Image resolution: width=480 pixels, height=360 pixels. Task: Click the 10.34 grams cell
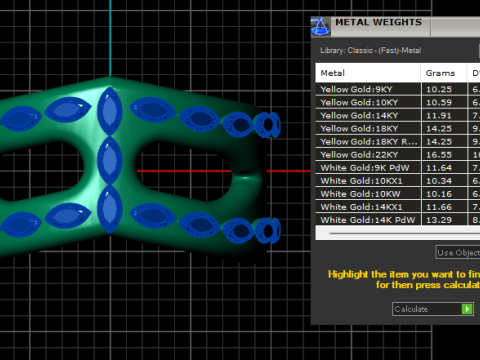[444, 181]
